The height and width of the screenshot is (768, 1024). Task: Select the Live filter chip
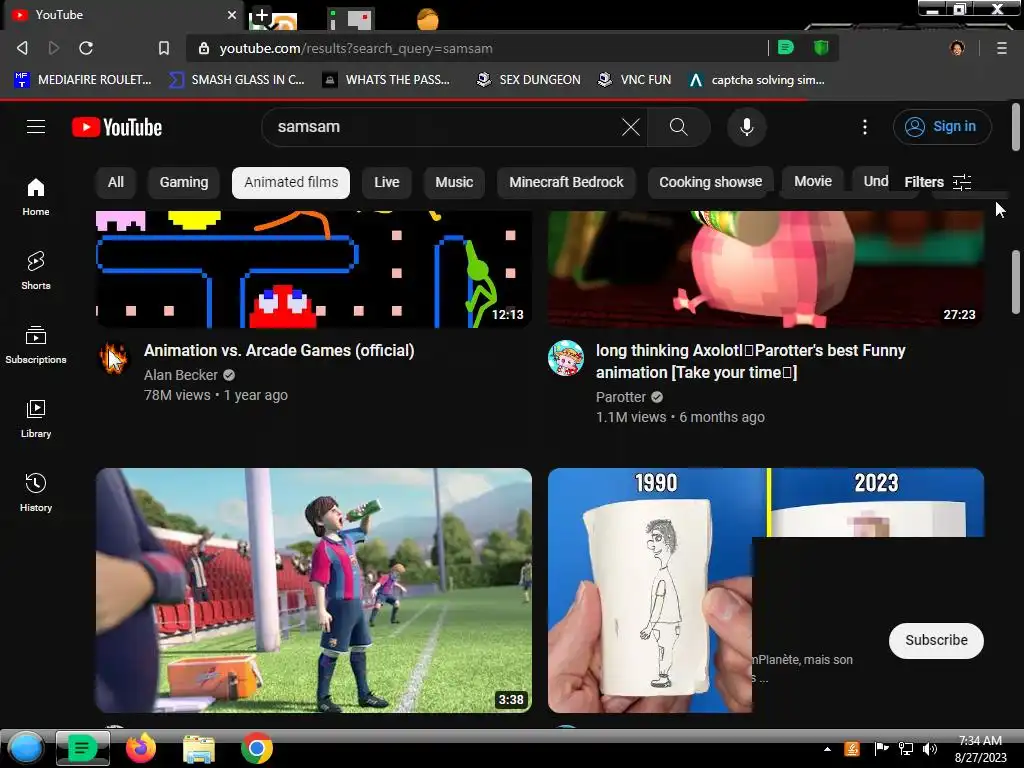387,182
